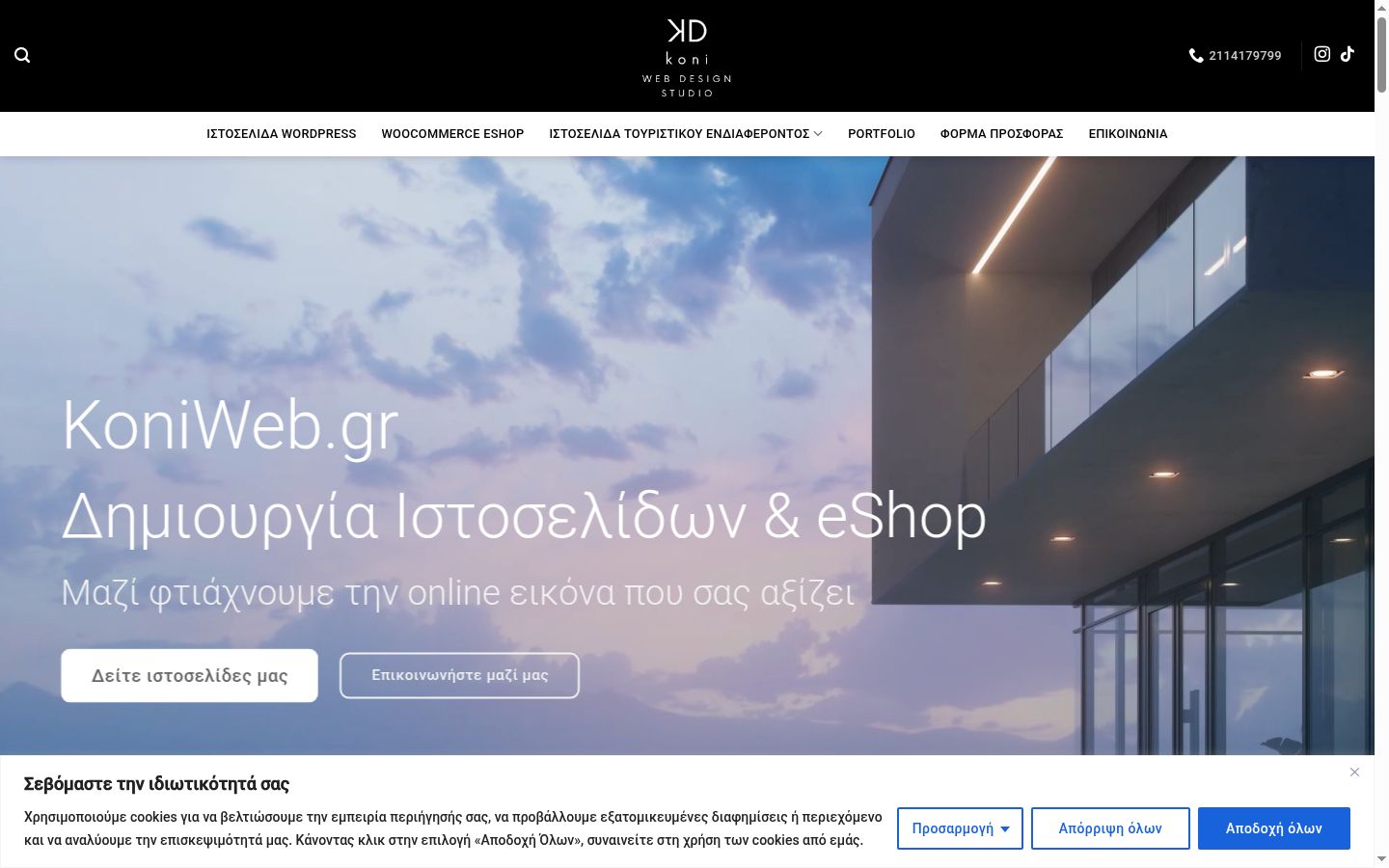Open the site search magnifier icon
The image size is (1389, 868).
coord(22,55)
